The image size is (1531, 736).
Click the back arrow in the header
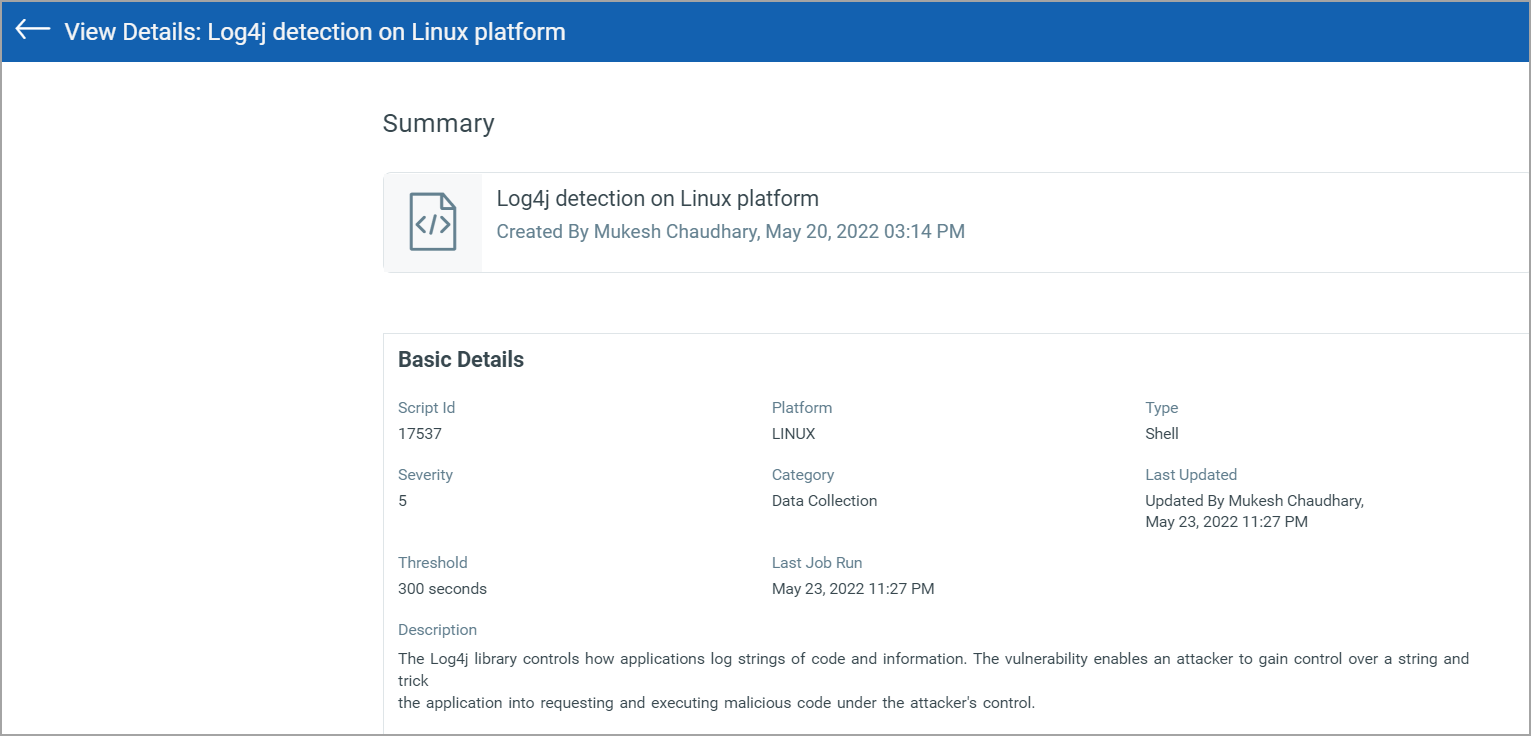[33, 30]
